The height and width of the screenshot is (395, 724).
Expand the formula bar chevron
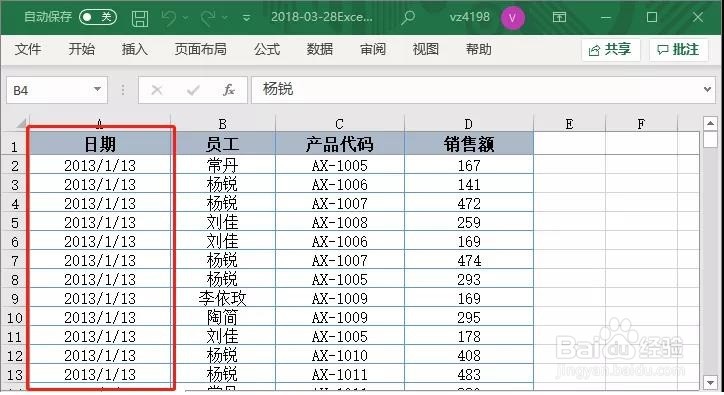pyautogui.click(x=707, y=89)
